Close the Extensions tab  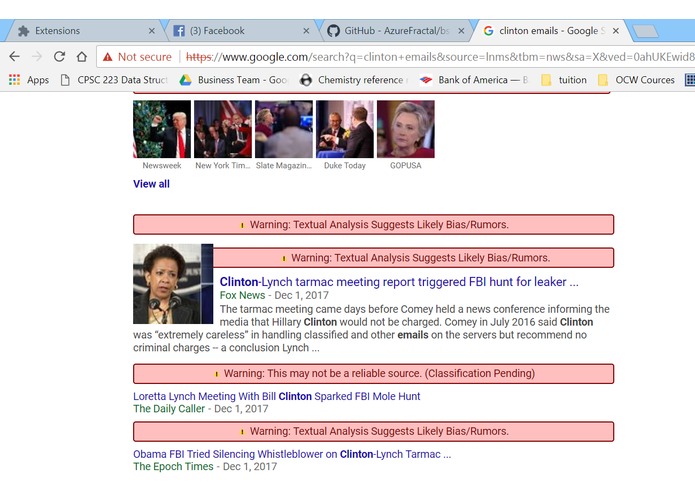[152, 31]
